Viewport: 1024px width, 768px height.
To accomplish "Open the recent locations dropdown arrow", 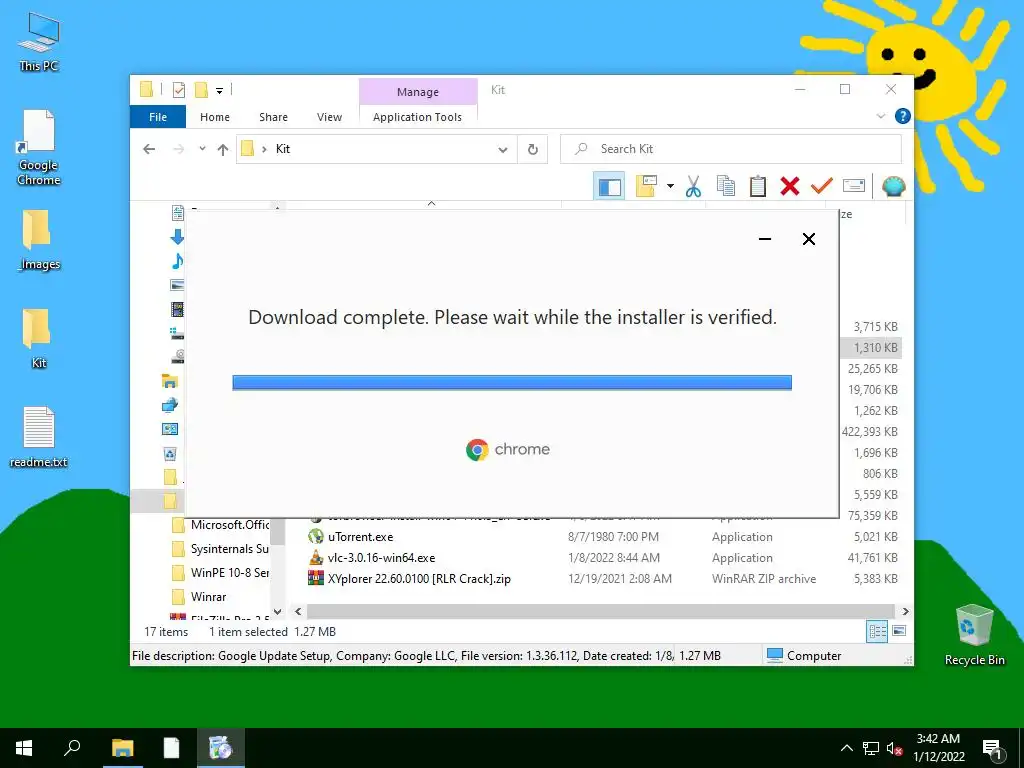I will point(202,149).
